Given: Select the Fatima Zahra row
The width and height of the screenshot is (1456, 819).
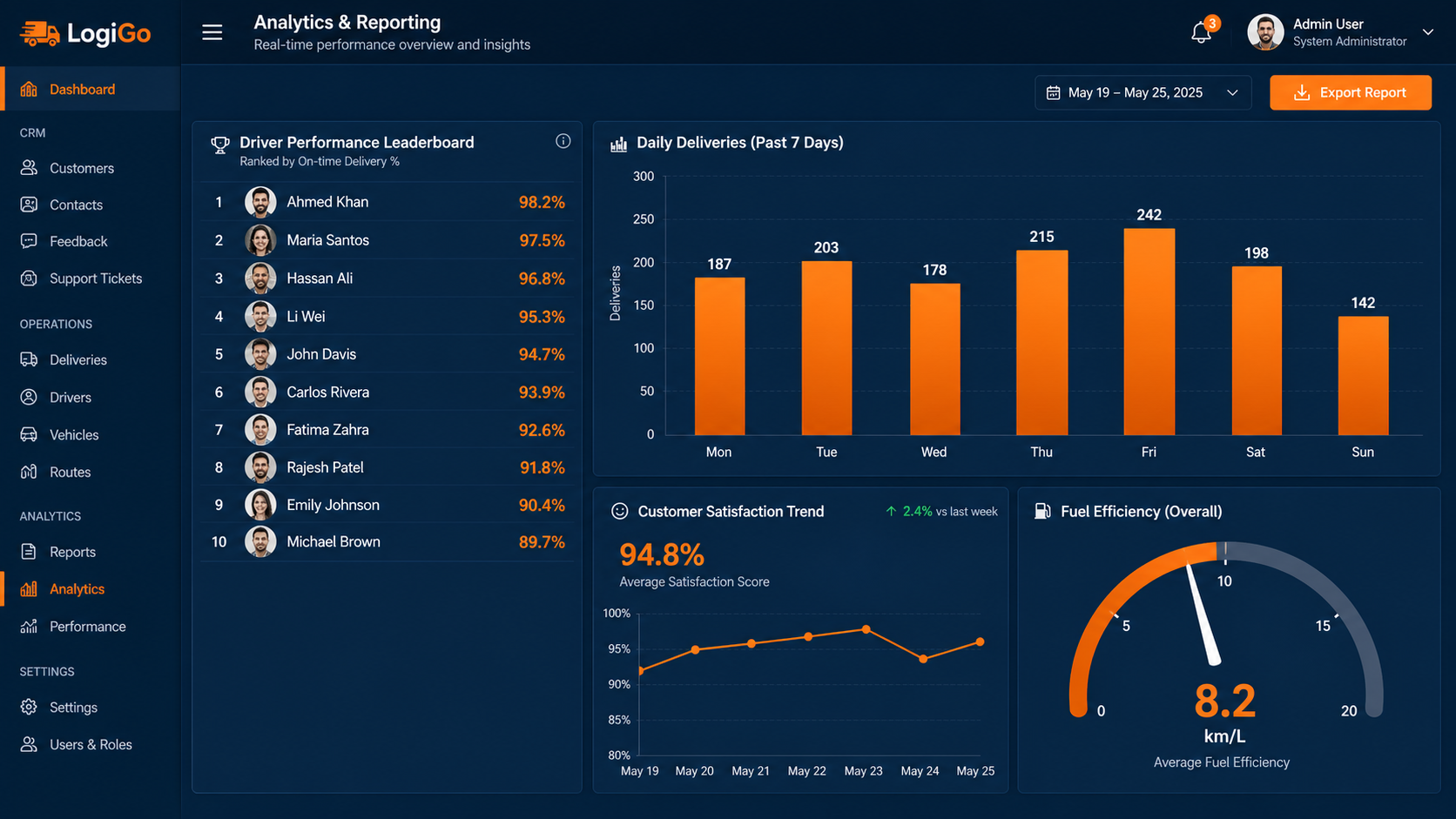Looking at the screenshot, I should pyautogui.click(x=388, y=430).
